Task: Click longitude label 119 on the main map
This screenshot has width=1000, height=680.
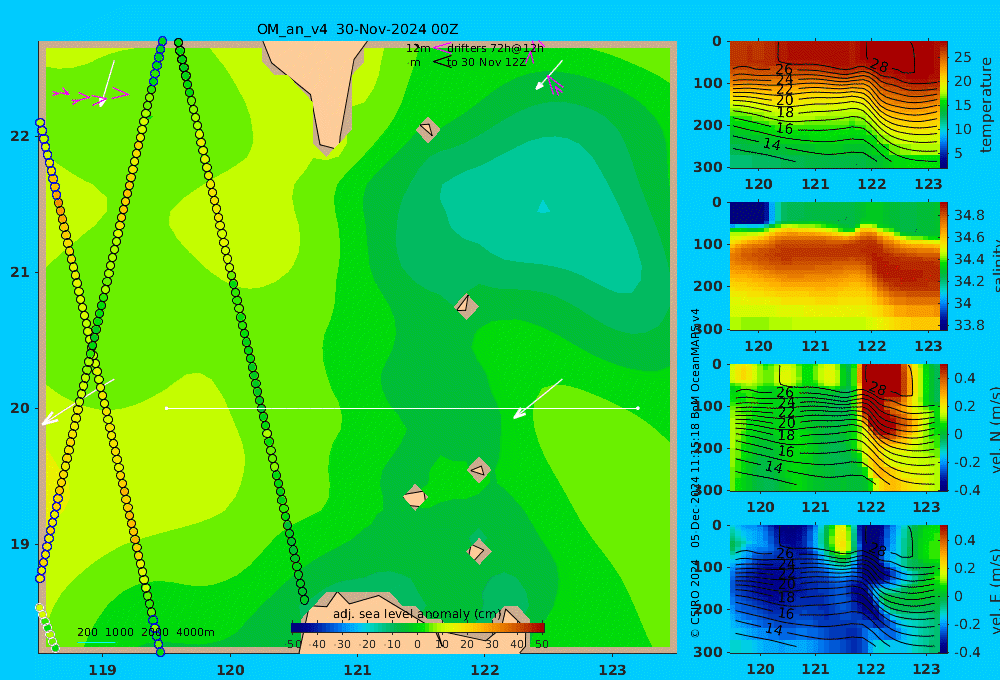Action: [x=103, y=670]
